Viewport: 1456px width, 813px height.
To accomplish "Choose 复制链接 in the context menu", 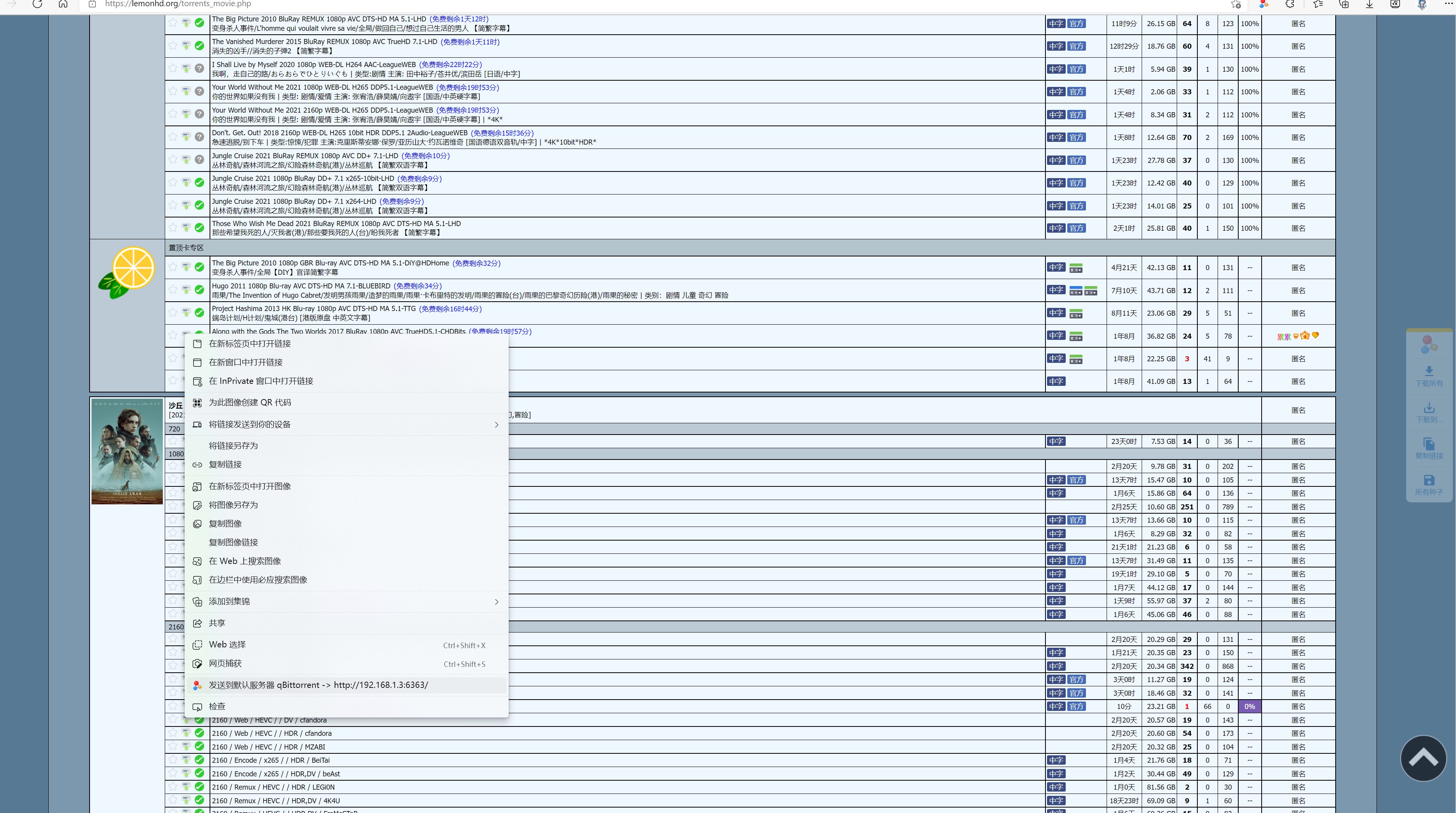I will pyautogui.click(x=225, y=464).
